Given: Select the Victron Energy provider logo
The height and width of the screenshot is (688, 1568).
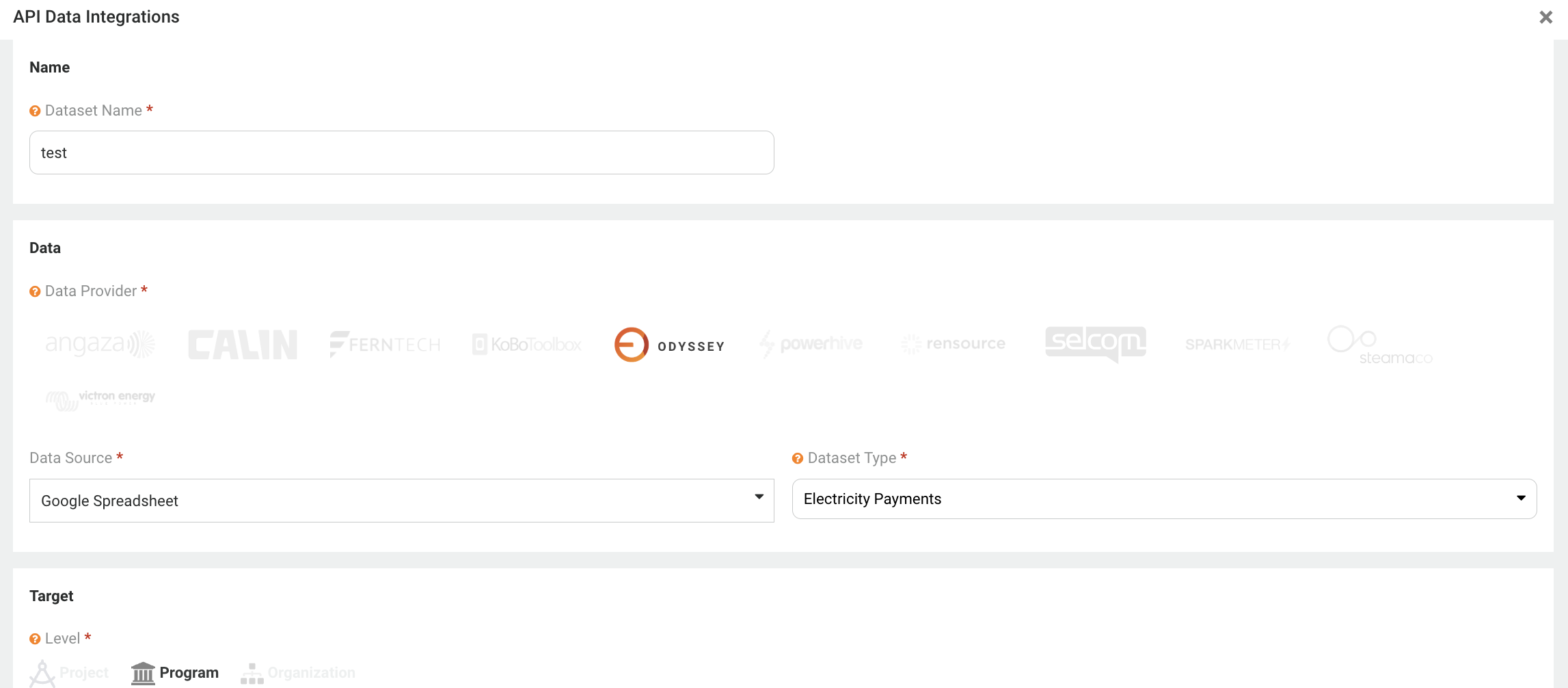Looking at the screenshot, I should (100, 399).
